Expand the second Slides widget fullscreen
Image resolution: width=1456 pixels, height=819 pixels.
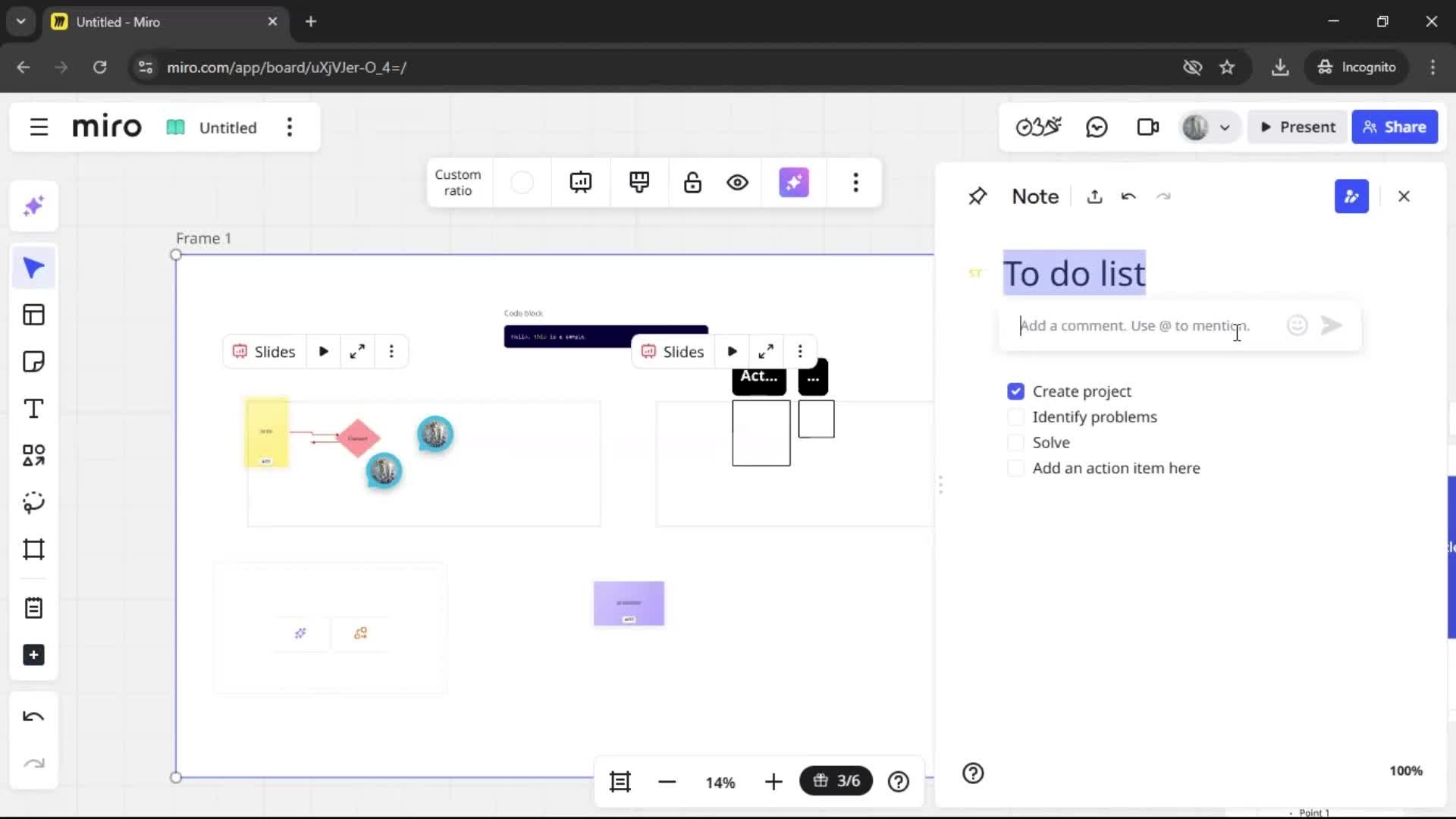pos(766,352)
